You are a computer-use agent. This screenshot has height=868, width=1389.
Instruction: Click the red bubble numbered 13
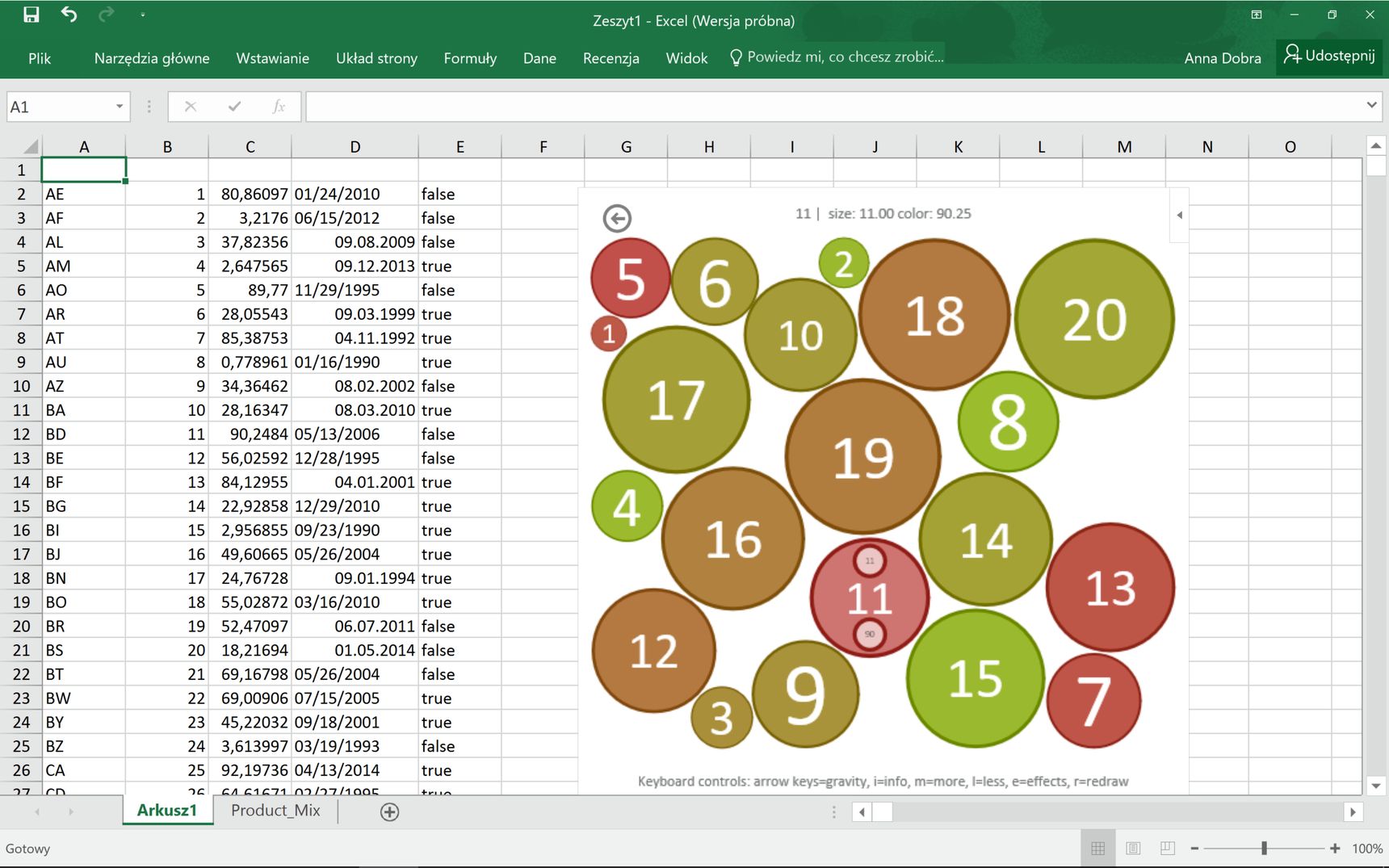coord(1110,587)
